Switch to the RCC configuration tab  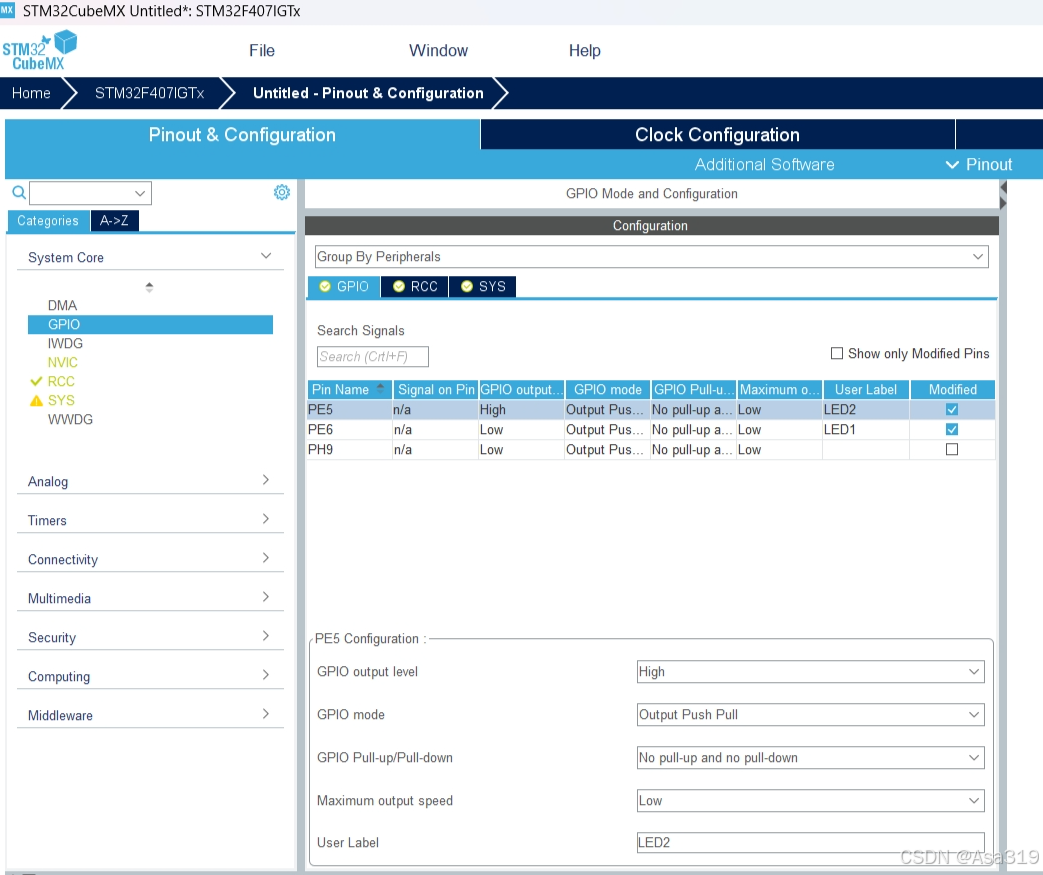(415, 286)
